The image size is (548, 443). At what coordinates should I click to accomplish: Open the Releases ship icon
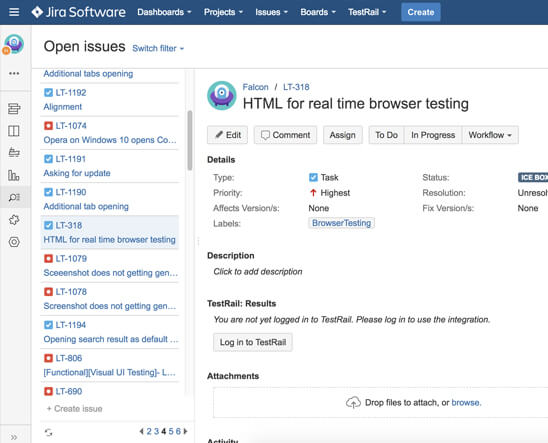click(x=14, y=153)
